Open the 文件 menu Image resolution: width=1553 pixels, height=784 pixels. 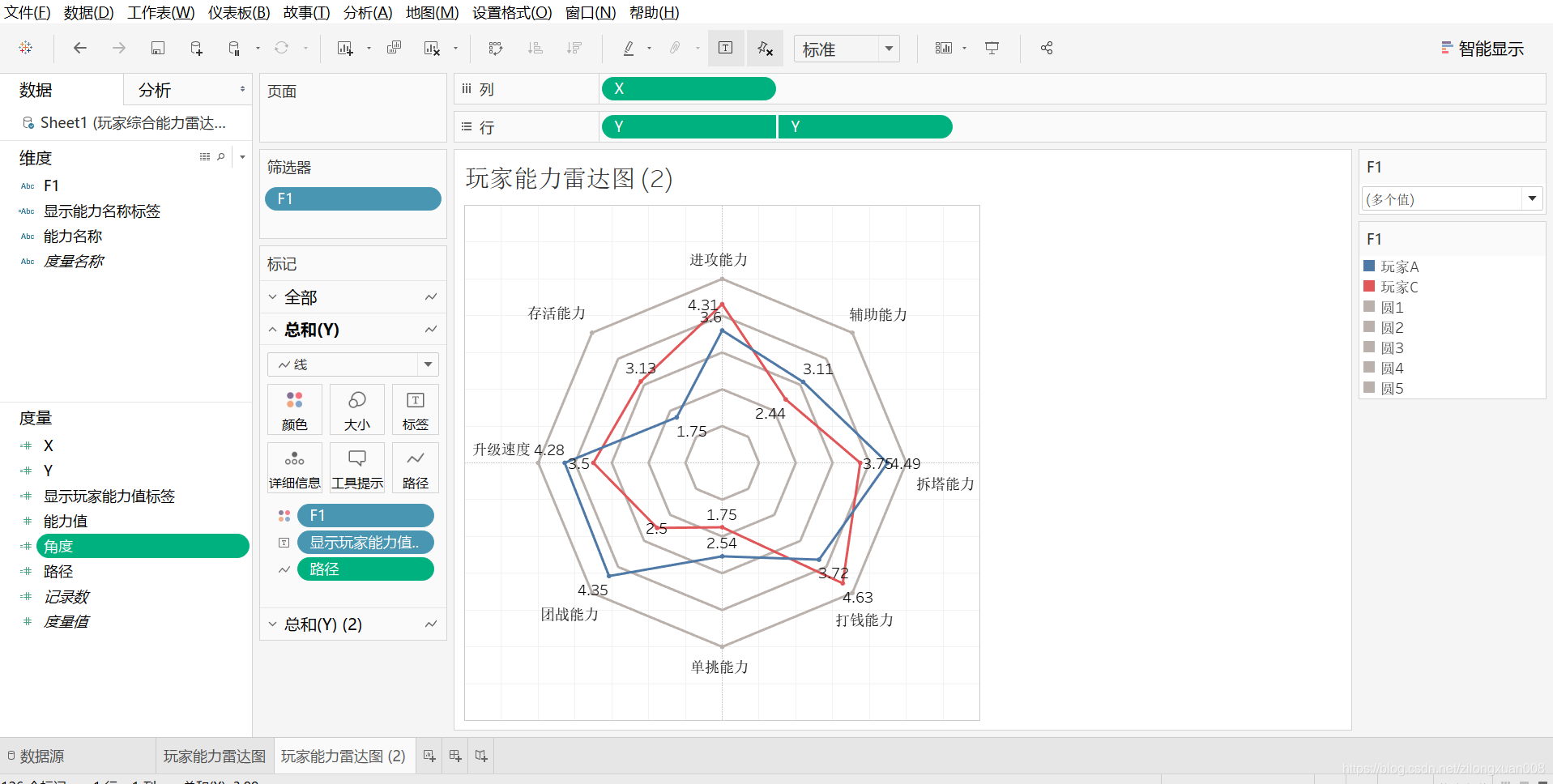point(28,12)
